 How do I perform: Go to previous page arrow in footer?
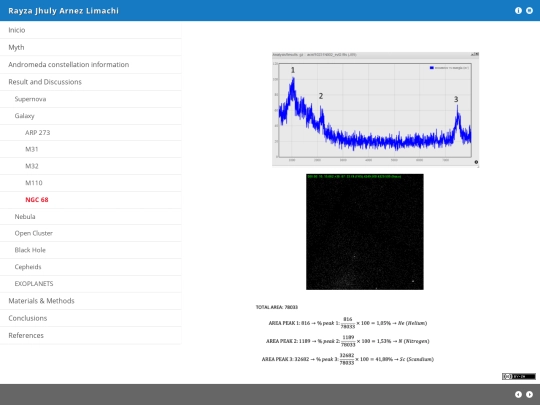pos(518,395)
